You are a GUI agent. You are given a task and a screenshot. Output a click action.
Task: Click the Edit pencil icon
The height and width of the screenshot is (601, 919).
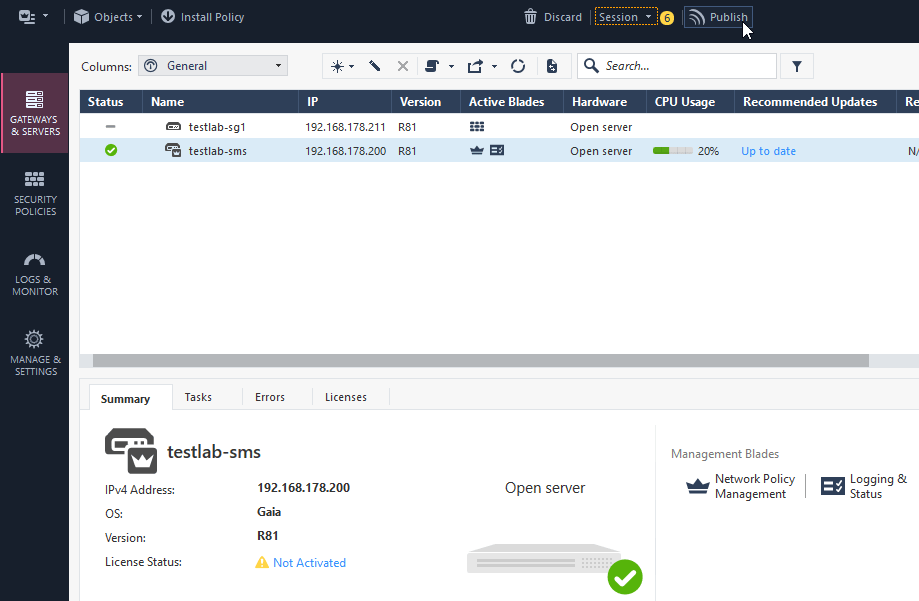tap(375, 66)
